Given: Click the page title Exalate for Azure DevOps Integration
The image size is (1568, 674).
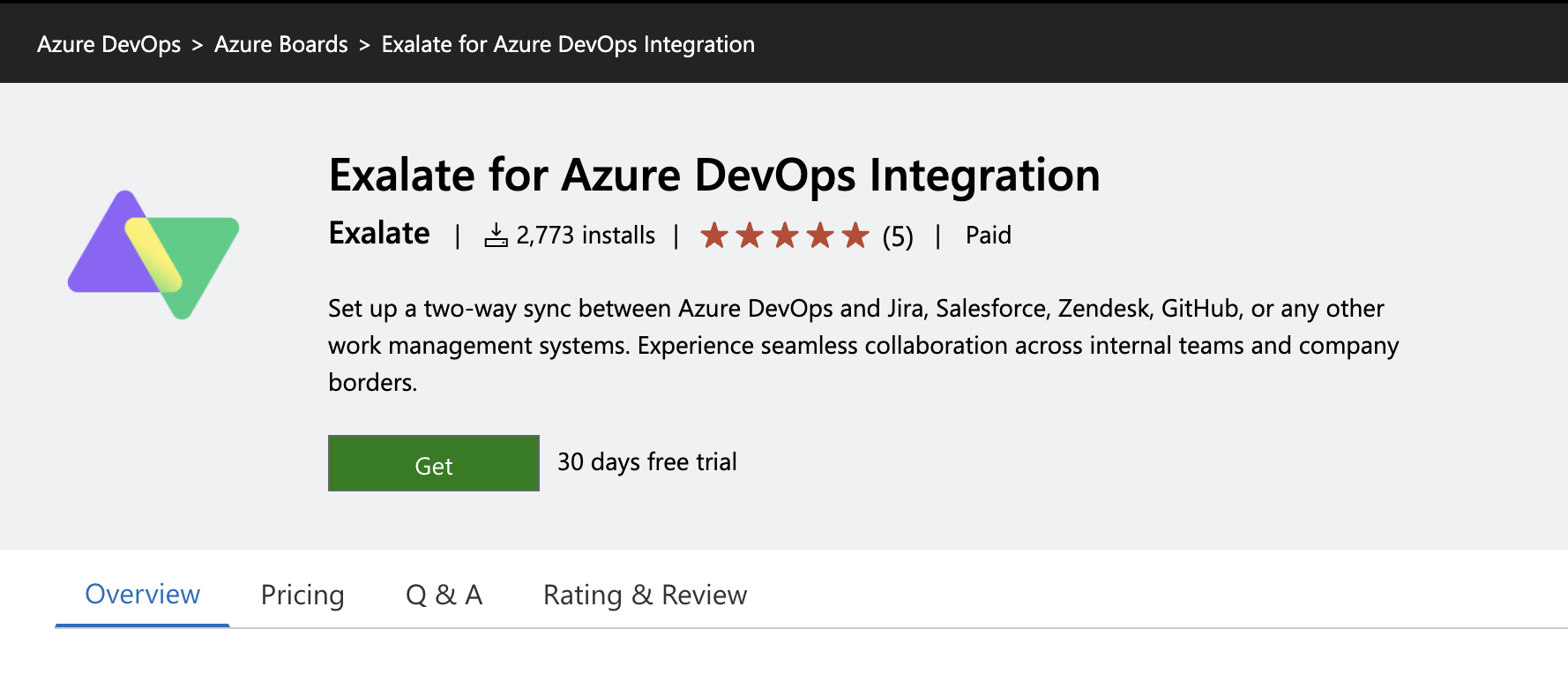Looking at the screenshot, I should click(714, 175).
